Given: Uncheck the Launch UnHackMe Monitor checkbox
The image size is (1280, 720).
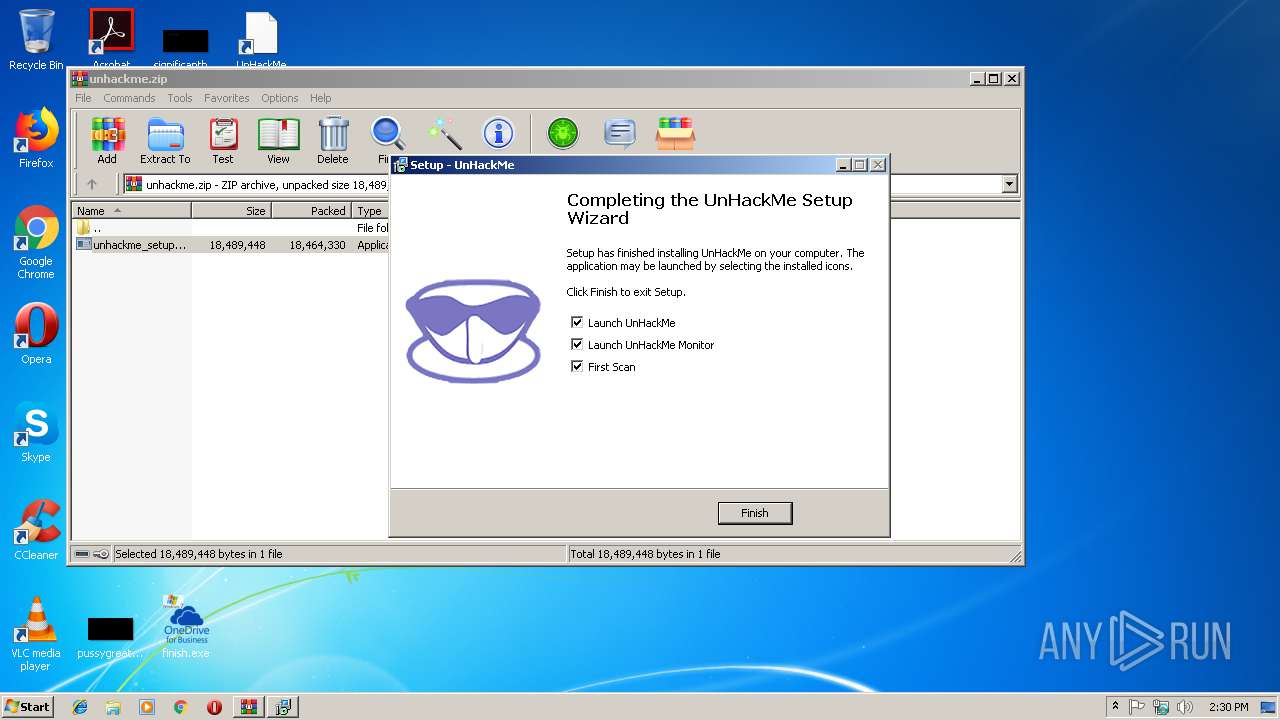Looking at the screenshot, I should point(577,344).
